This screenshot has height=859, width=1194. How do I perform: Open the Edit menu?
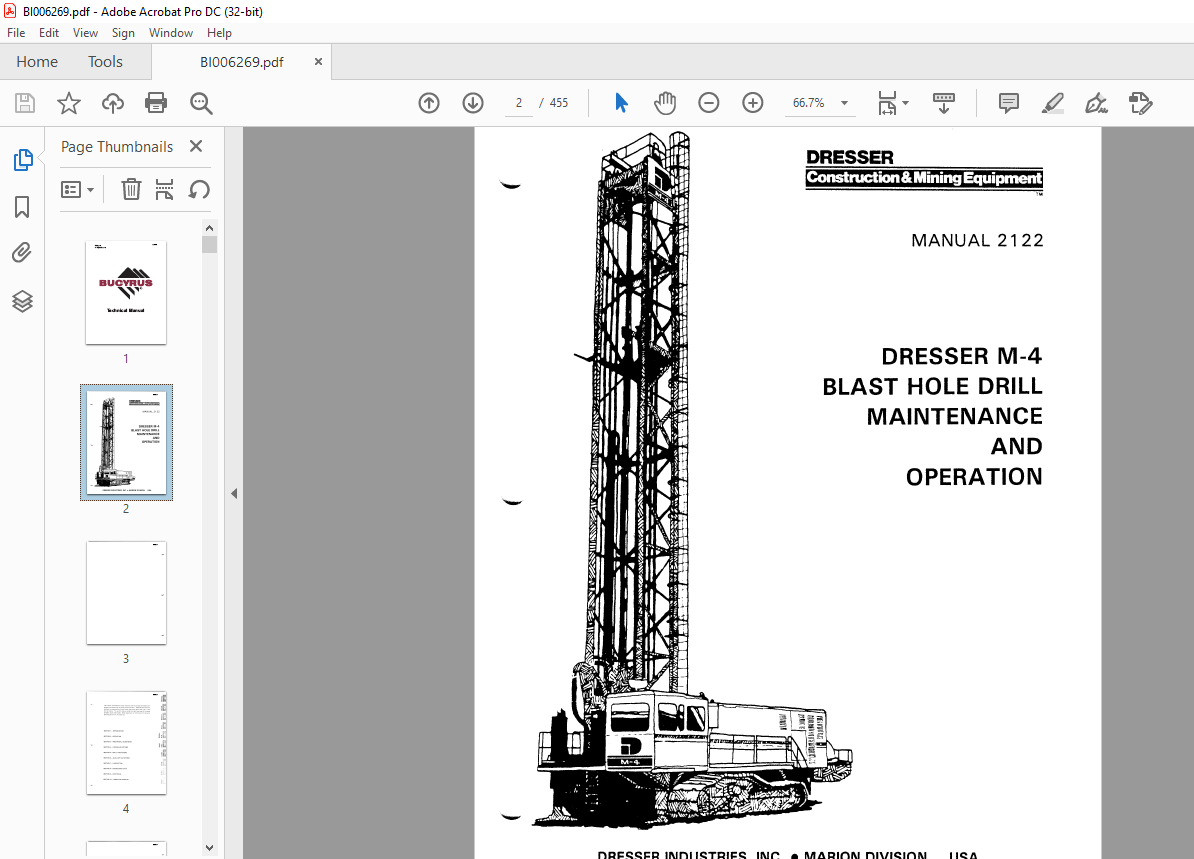coord(49,33)
